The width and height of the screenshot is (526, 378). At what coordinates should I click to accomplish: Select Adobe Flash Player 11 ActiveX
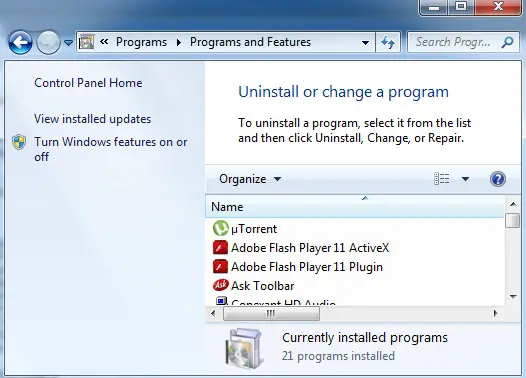(310, 248)
